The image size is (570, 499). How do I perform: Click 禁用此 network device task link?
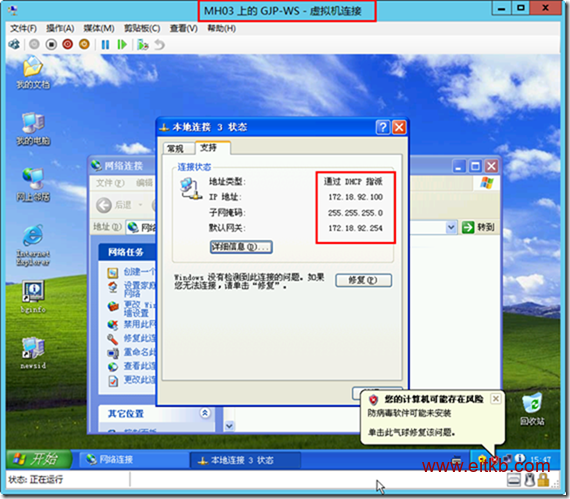click(x=132, y=324)
